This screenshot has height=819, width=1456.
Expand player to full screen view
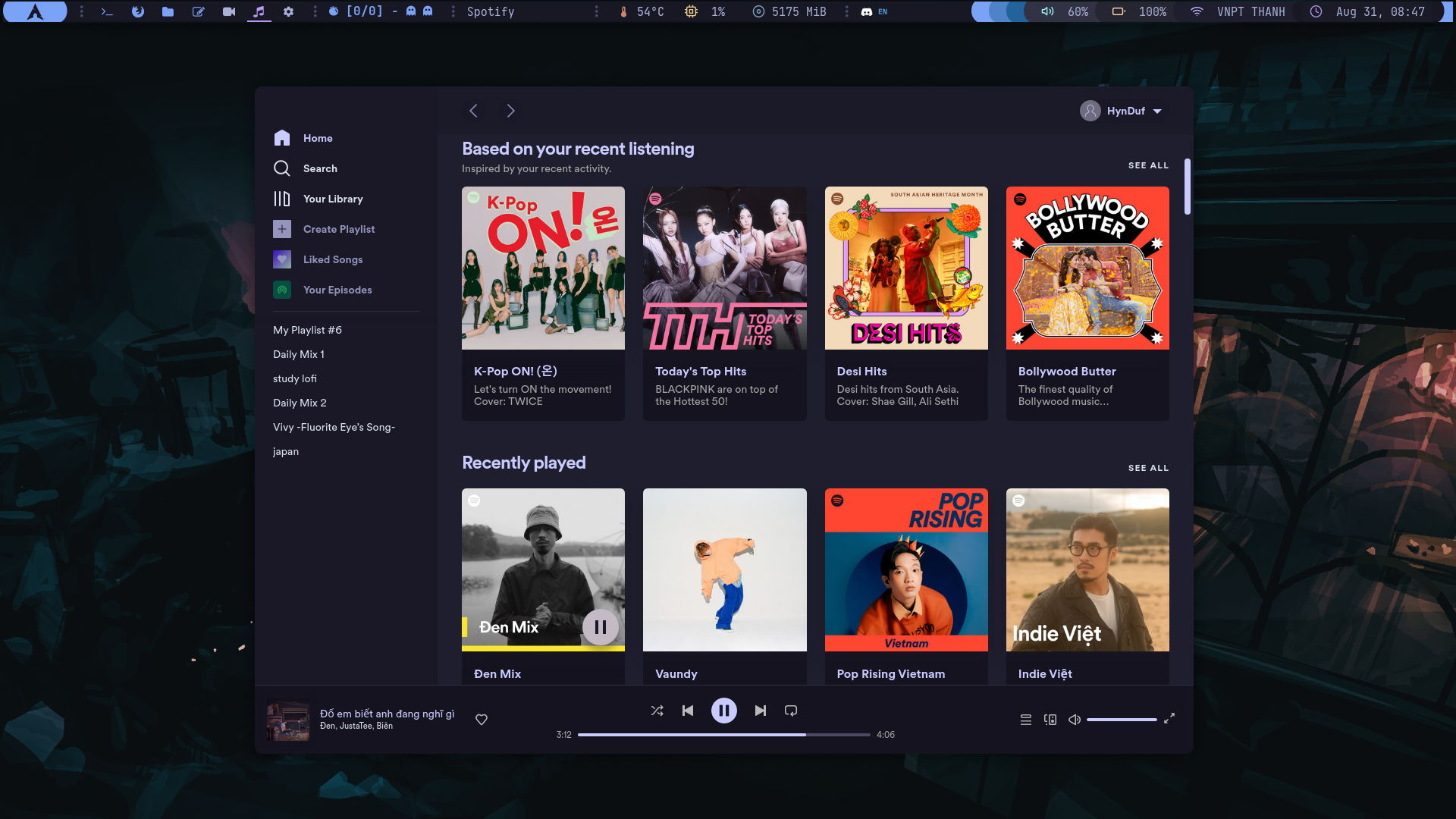click(x=1169, y=717)
